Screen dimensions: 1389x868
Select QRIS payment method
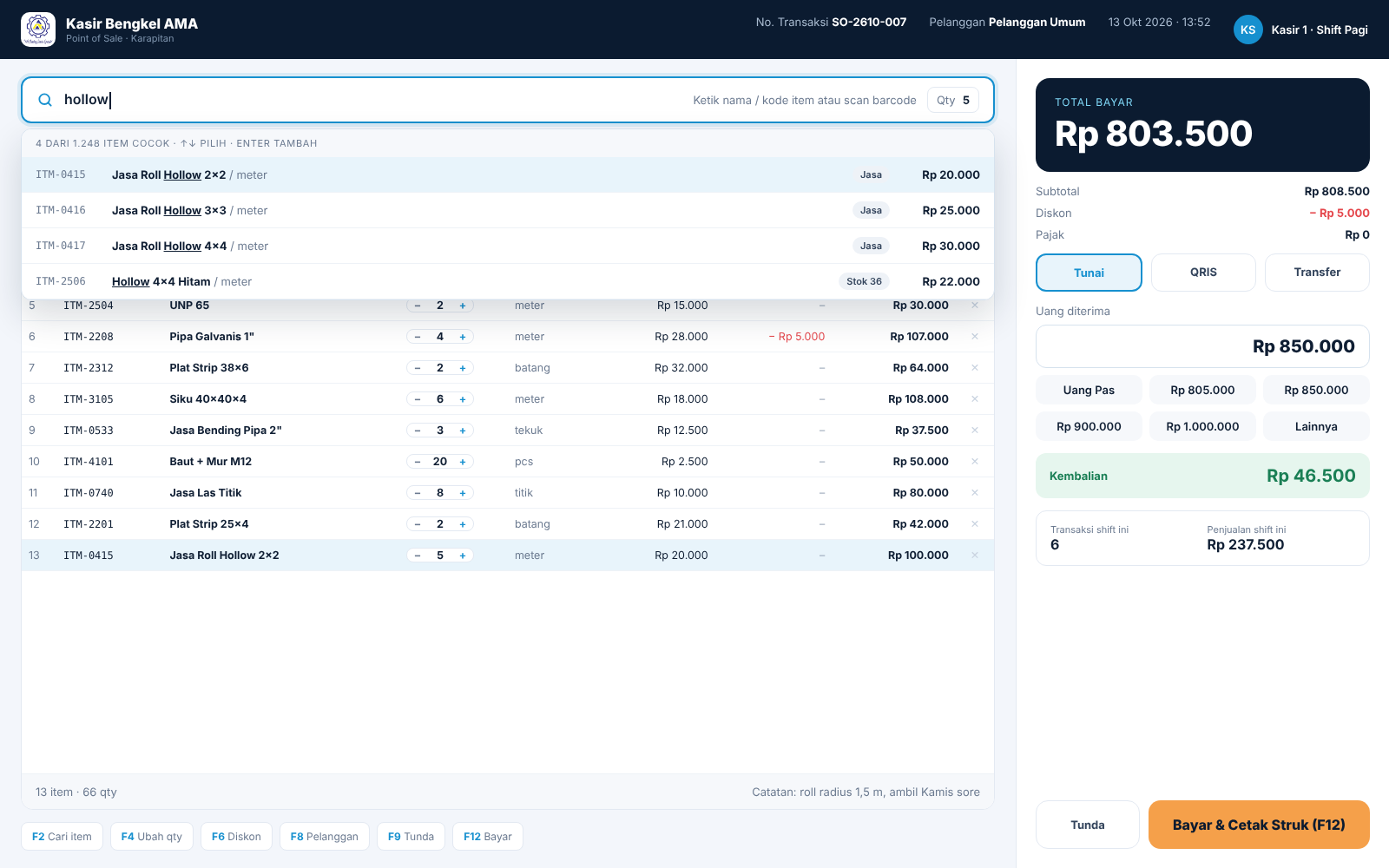coord(1203,273)
